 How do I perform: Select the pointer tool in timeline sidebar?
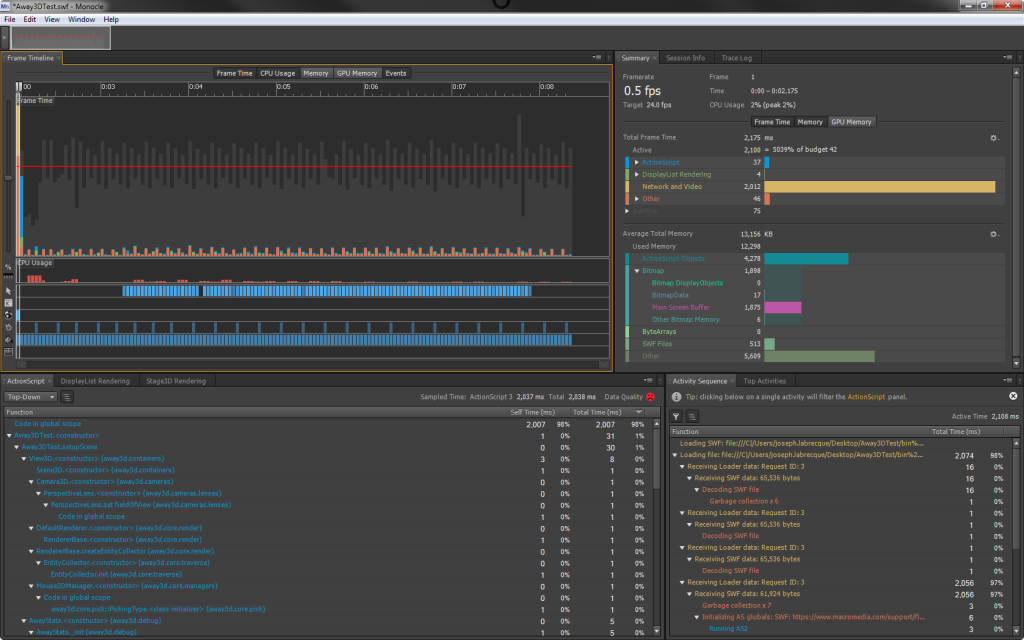pyautogui.click(x=8, y=291)
